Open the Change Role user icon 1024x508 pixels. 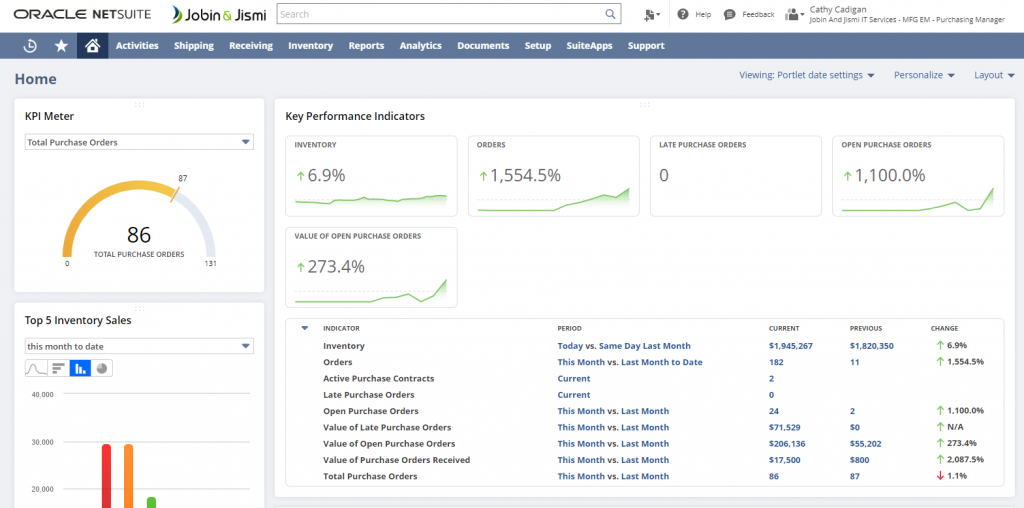coord(794,15)
